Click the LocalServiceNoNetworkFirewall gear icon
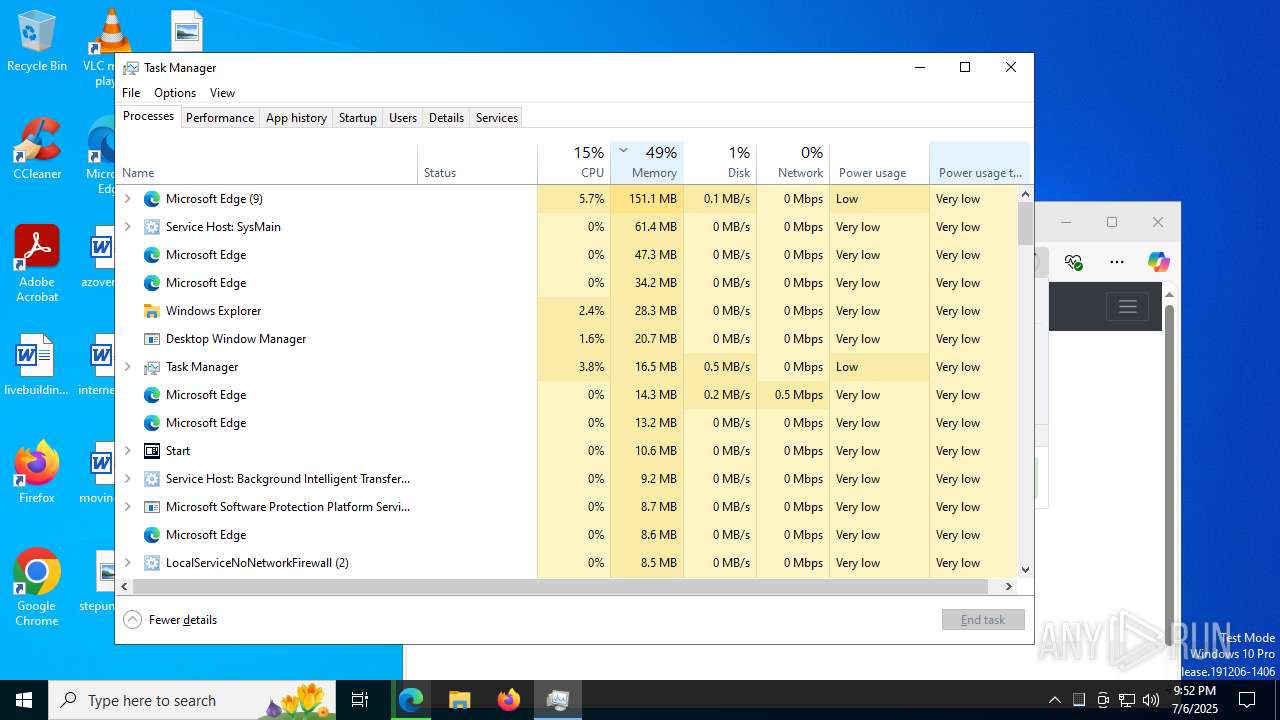The image size is (1280, 720). click(x=152, y=563)
